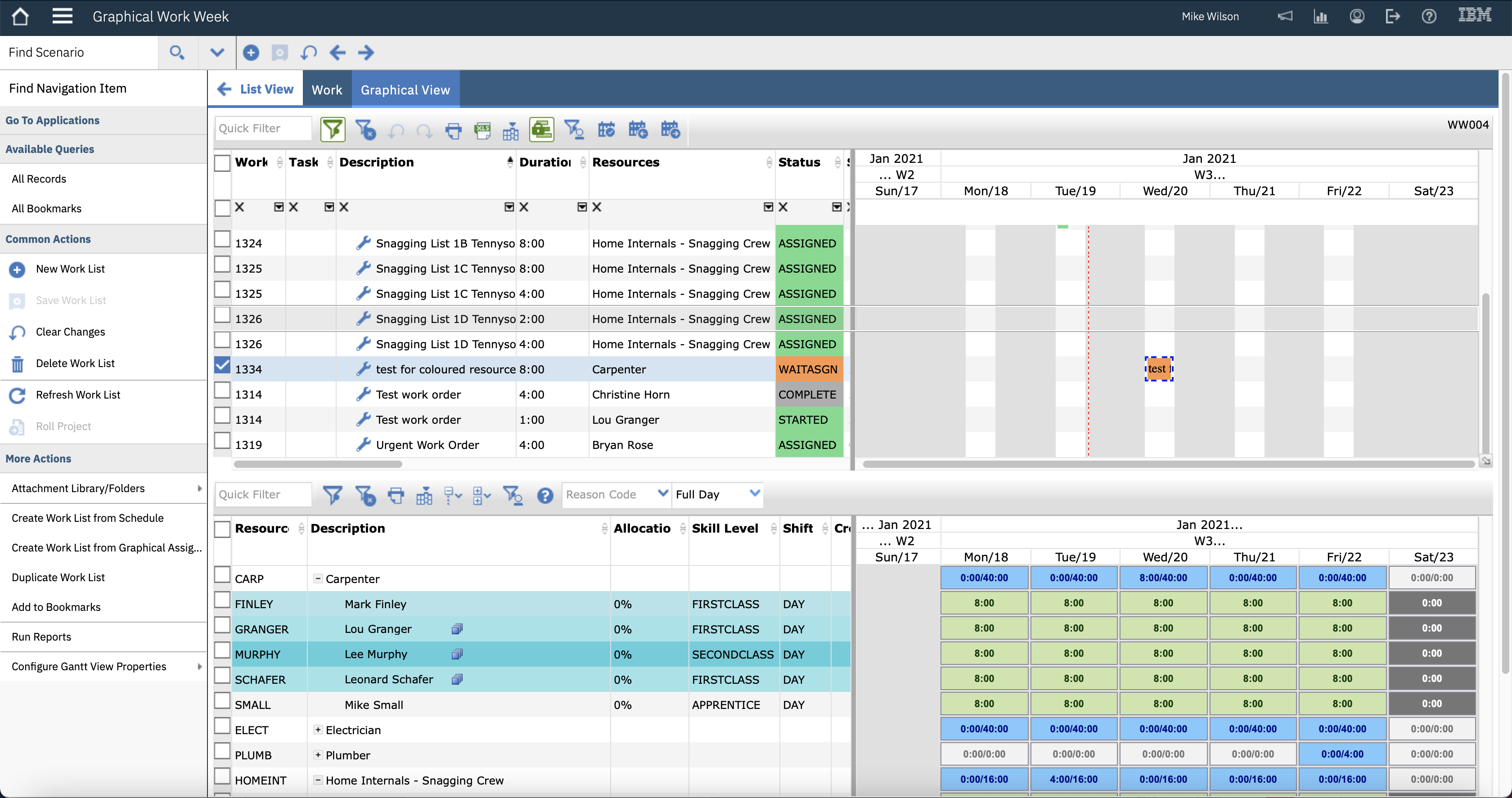Image resolution: width=1512 pixels, height=798 pixels.
Task: Uncheck the work order 1334 checkbox
Action: click(222, 366)
